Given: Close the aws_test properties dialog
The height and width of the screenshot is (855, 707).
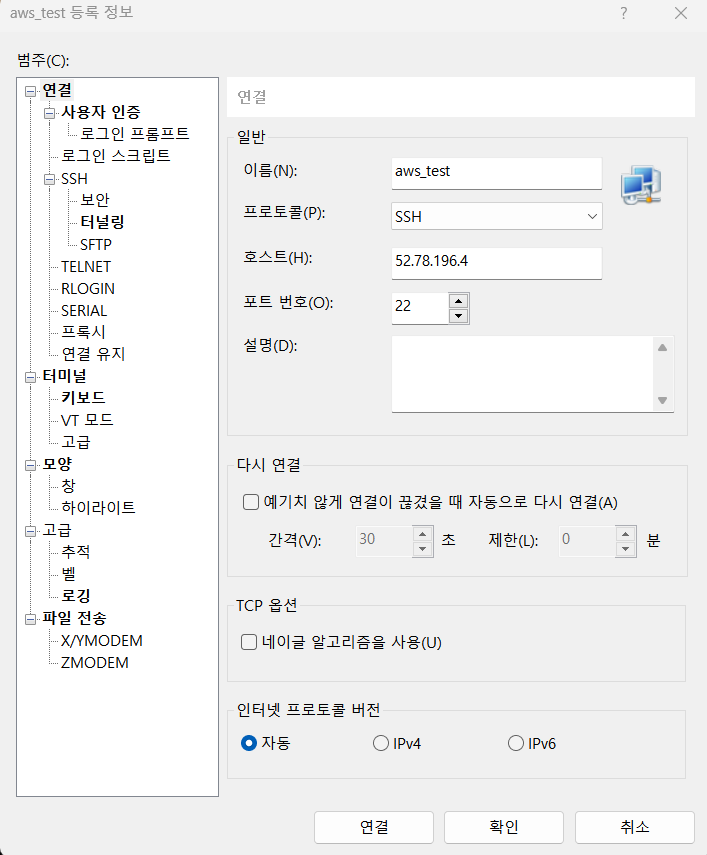Looking at the screenshot, I should pos(681,13).
